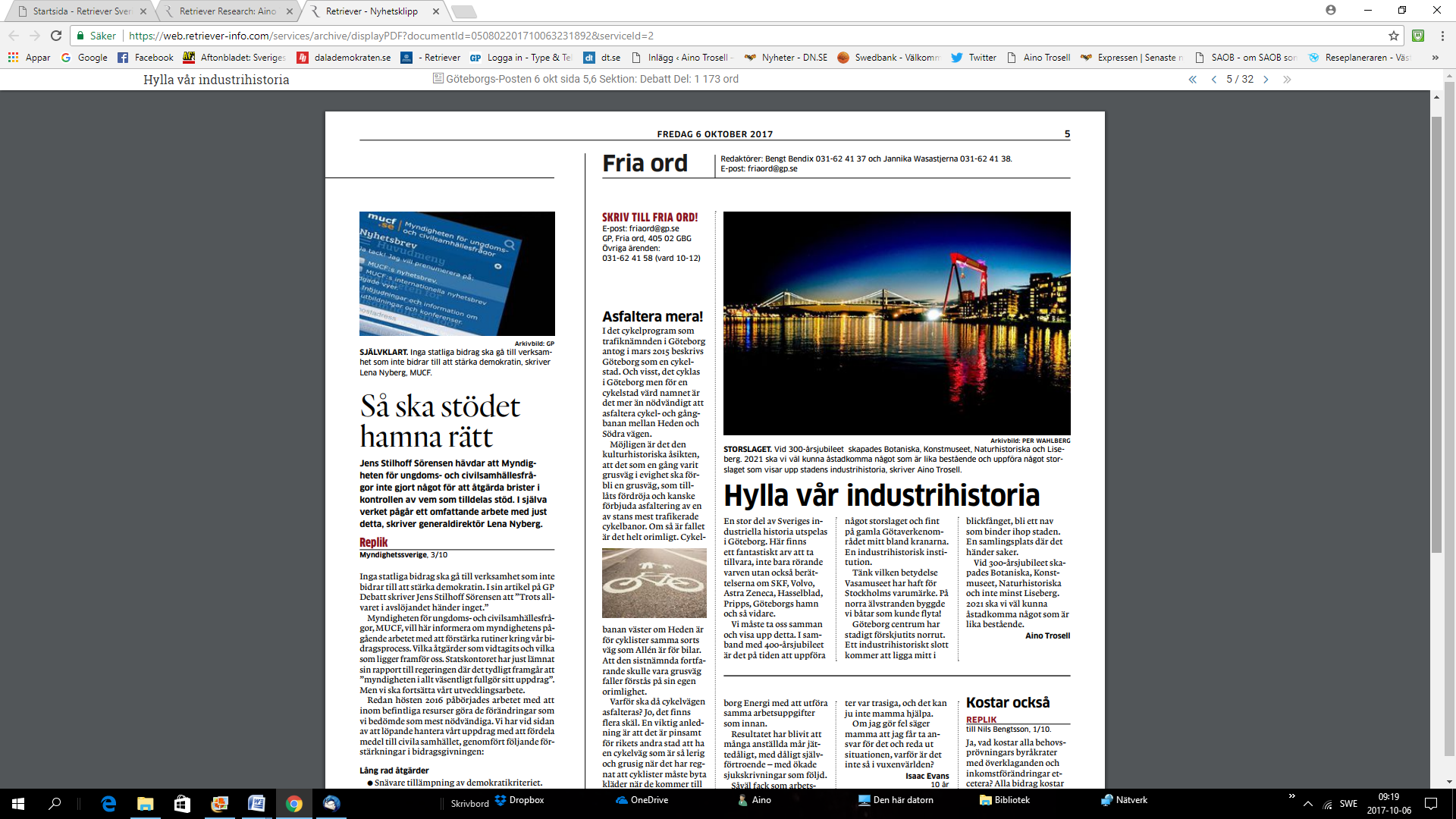This screenshot has height=819, width=1456.
Task: Go to the next document in the list
Action: [x=1266, y=79]
